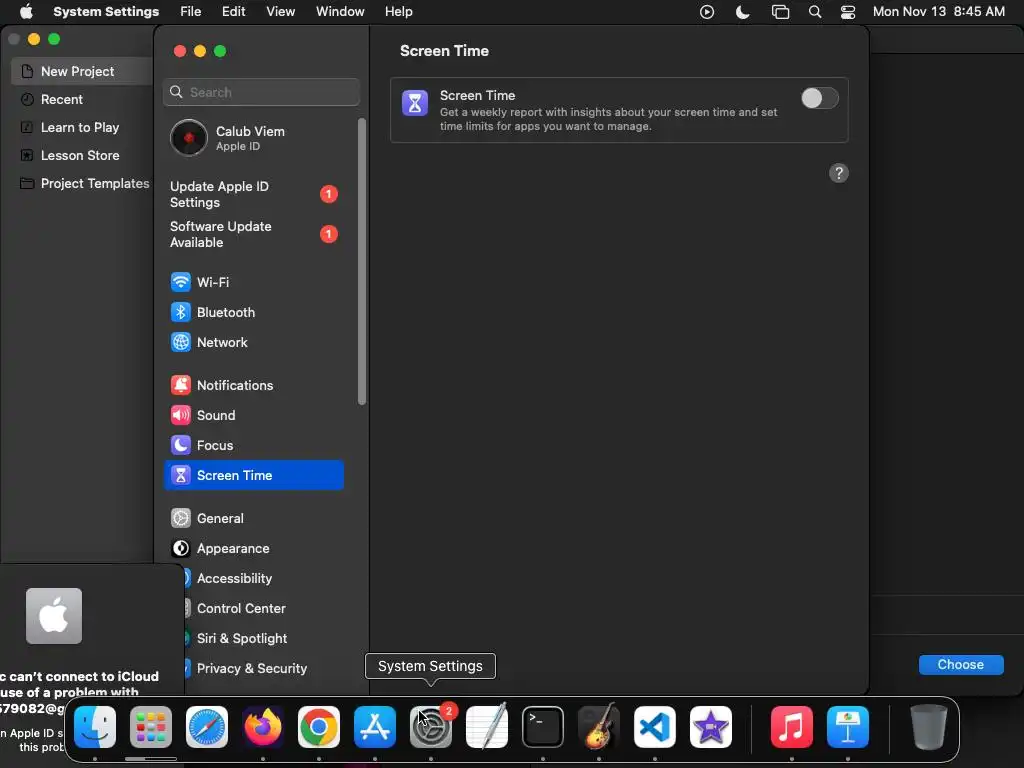Open Spotlight search in the menu bar
Image resolution: width=1024 pixels, height=768 pixels.
tap(814, 12)
